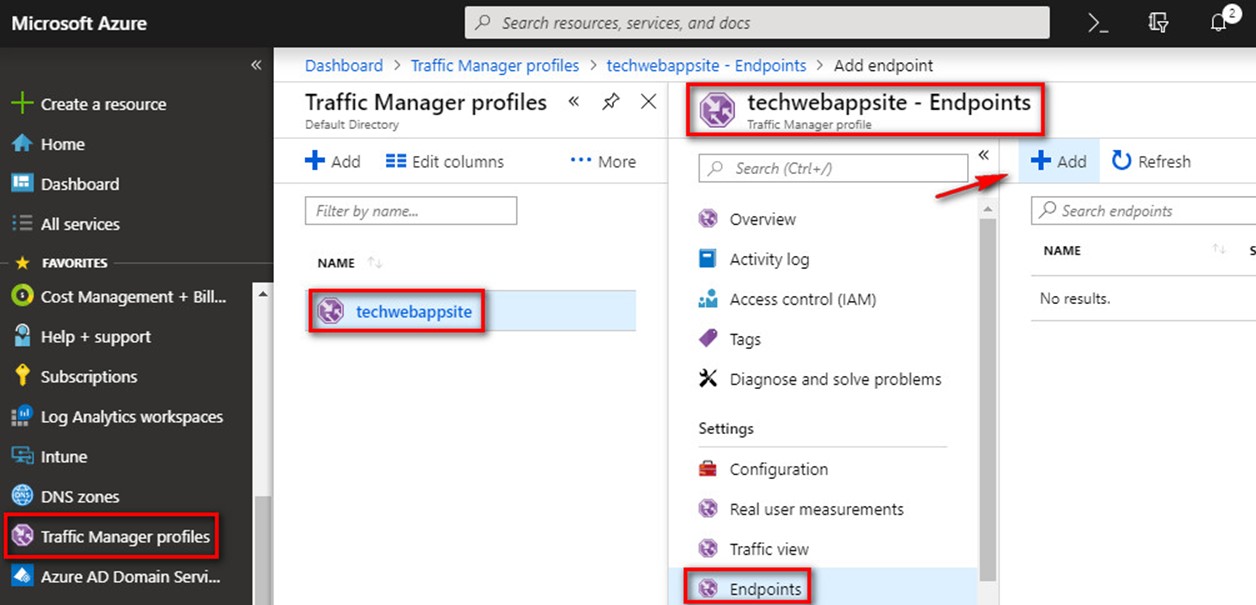Viewport: 1256px width, 605px height.
Task: Click the Cost Management + Billing icon
Action: (x=22, y=296)
